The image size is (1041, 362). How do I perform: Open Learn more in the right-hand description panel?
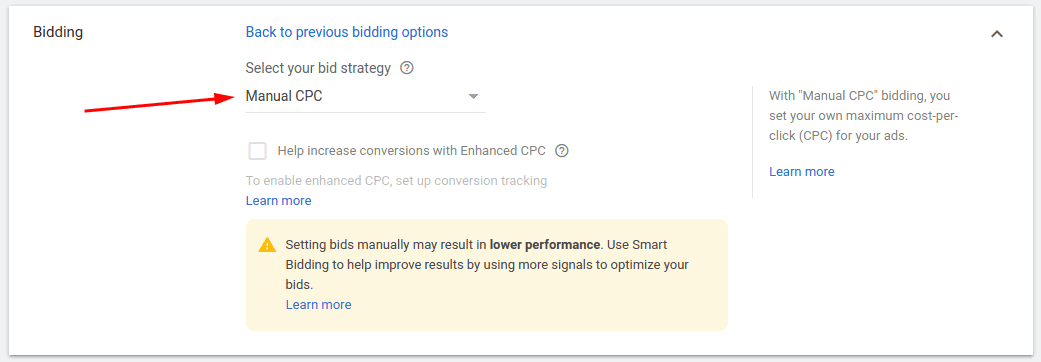click(801, 171)
